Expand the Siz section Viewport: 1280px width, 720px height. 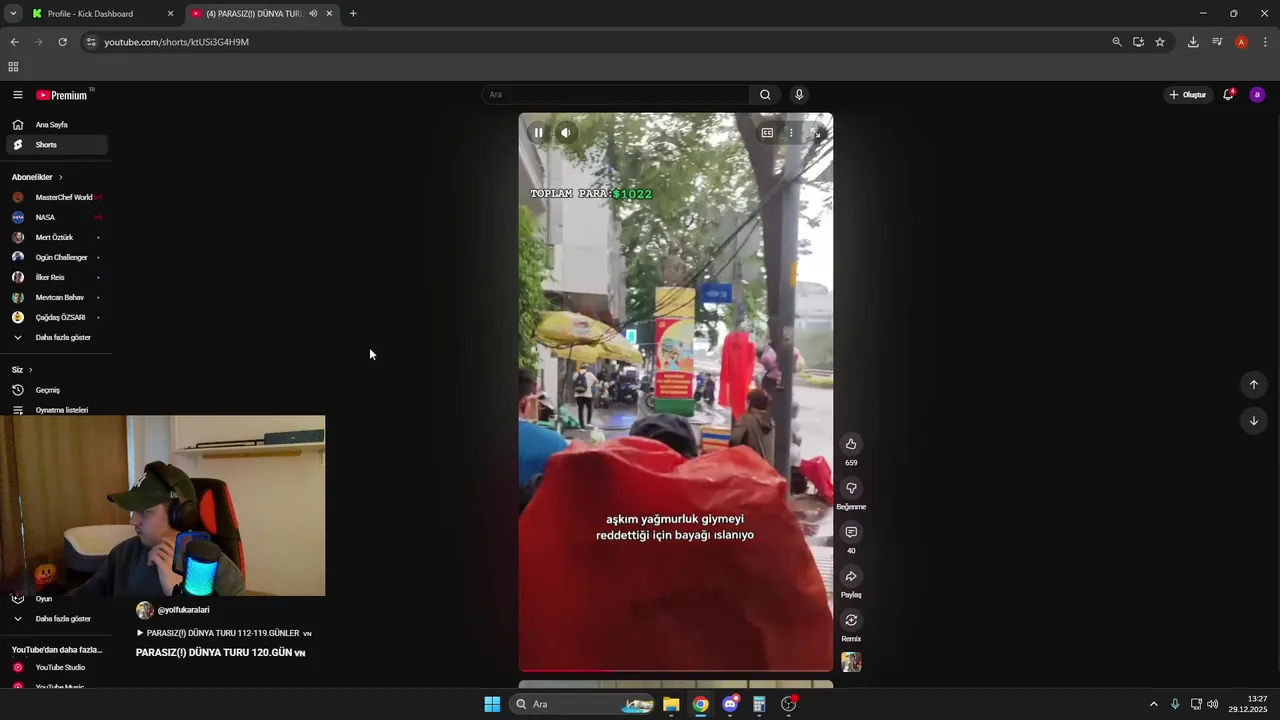click(22, 370)
